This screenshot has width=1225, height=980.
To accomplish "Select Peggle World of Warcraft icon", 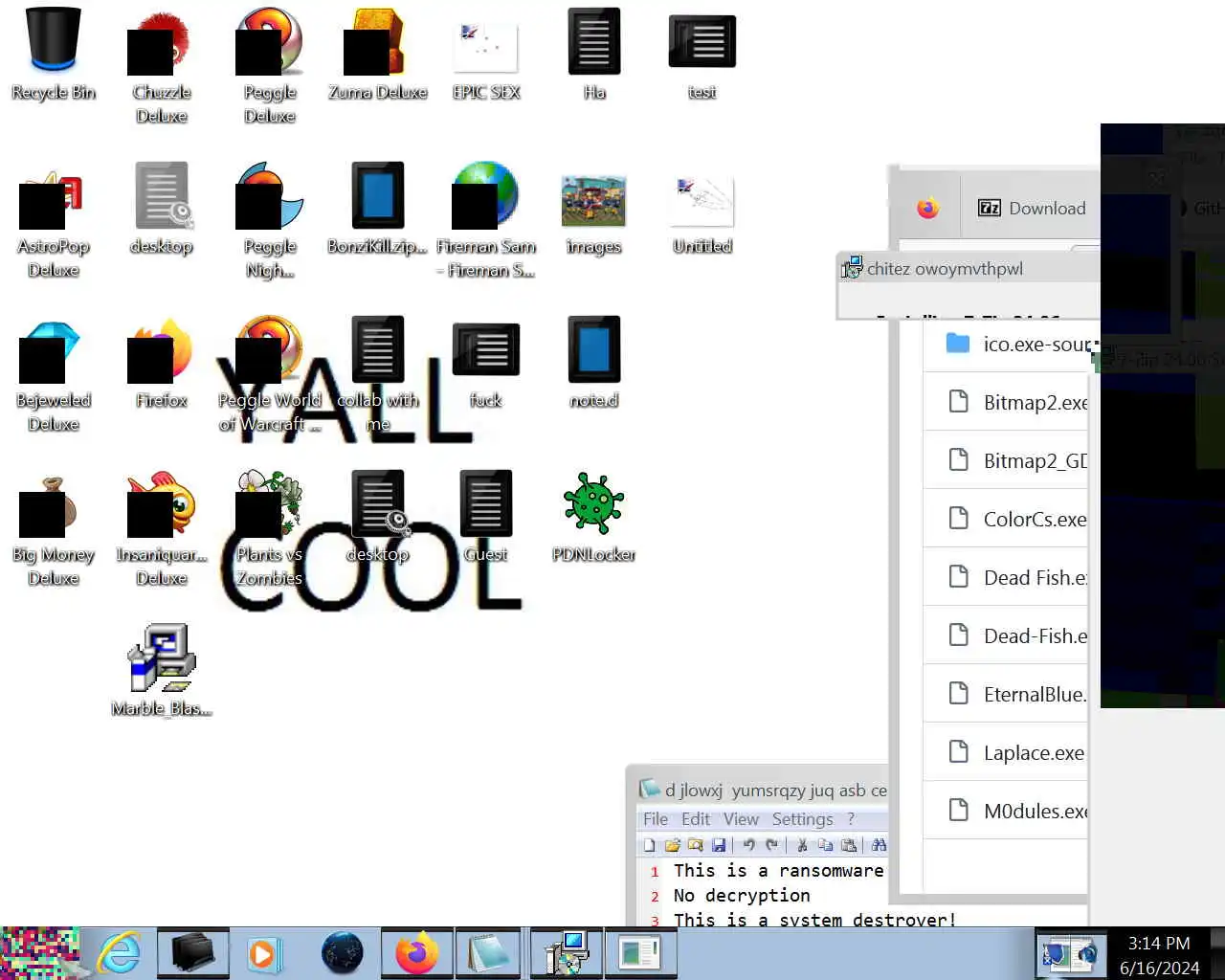I will [270, 374].
